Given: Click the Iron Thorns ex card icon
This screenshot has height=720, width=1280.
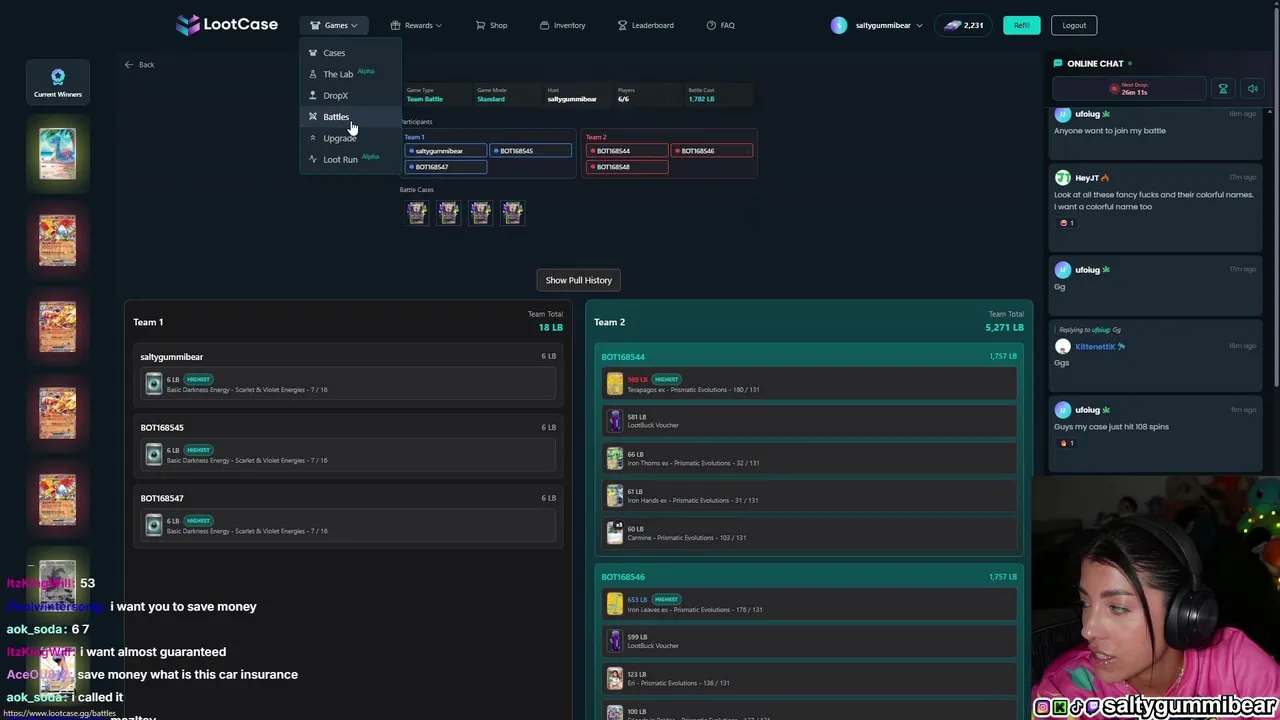Looking at the screenshot, I should 615,458.
